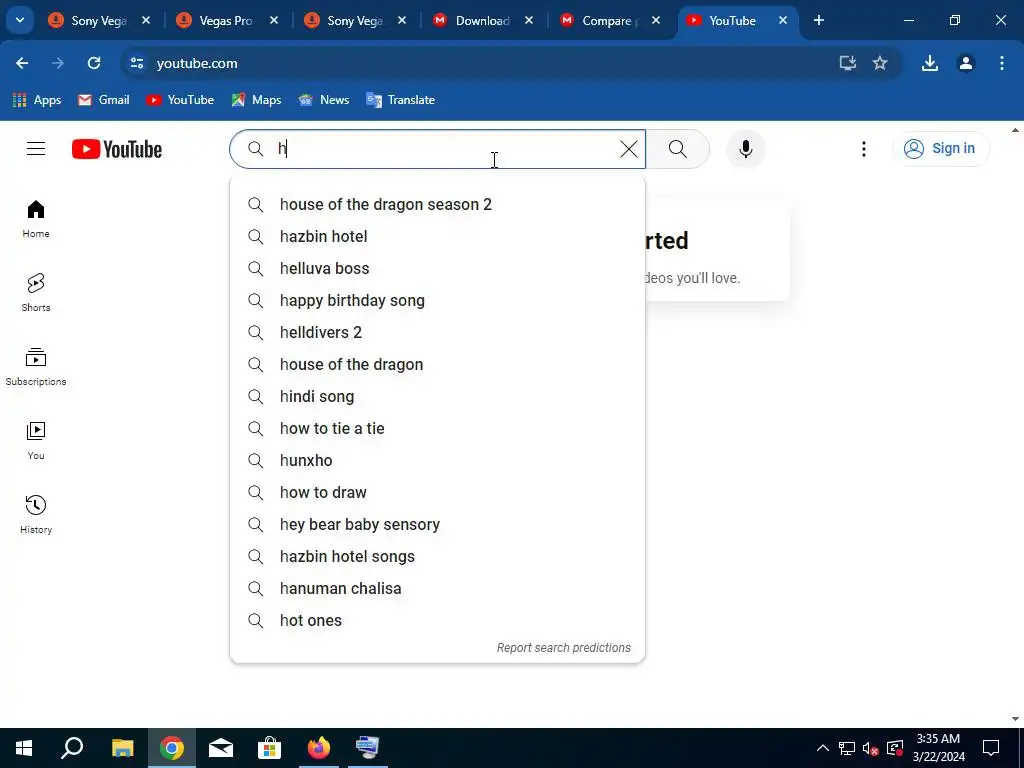Open Chrome downloads
This screenshot has width=1024, height=768.
(929, 63)
